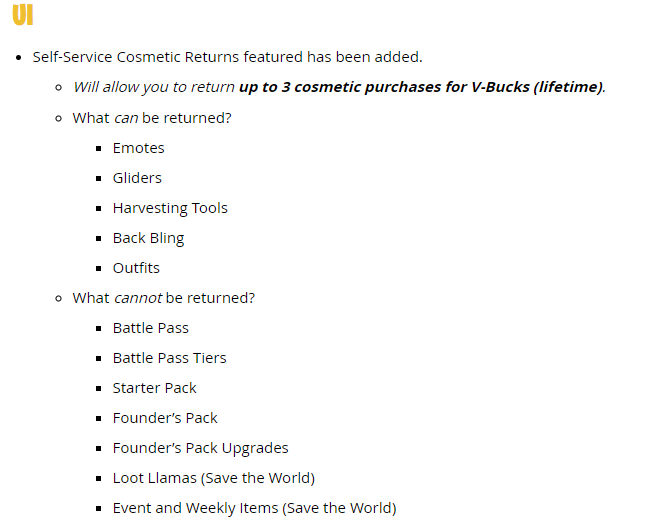Click the Founder's Pack Upgrades item
Screen dimensions: 664x532
click(201, 448)
